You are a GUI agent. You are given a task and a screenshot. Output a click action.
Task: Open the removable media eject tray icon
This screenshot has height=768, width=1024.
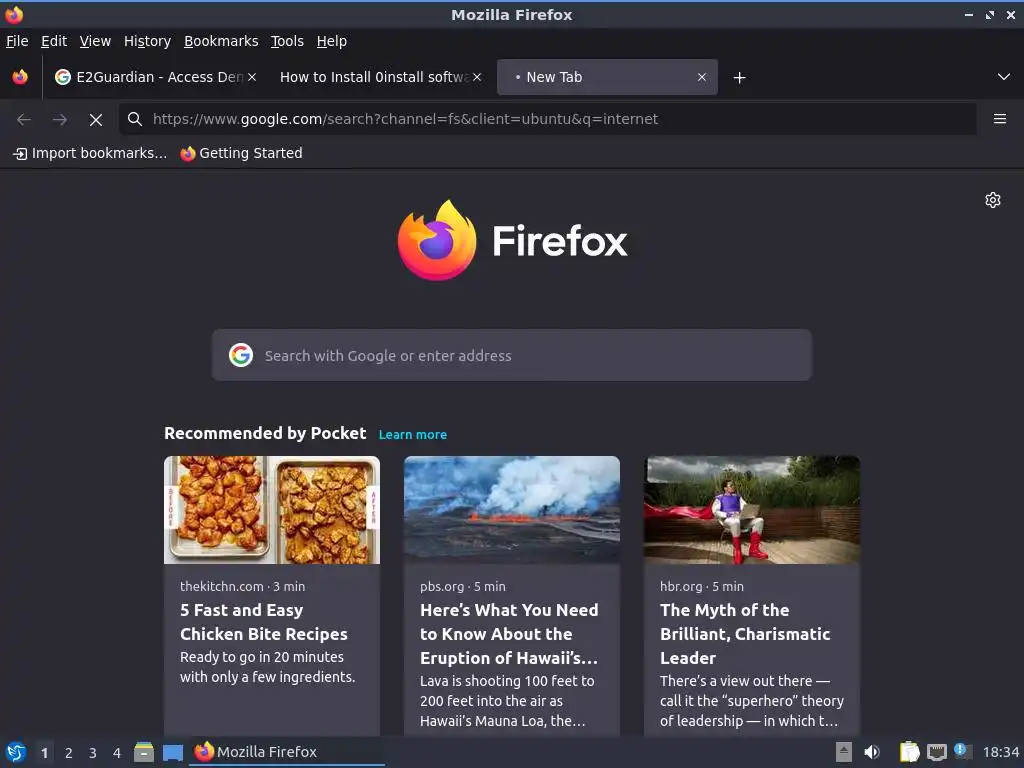pyautogui.click(x=844, y=752)
